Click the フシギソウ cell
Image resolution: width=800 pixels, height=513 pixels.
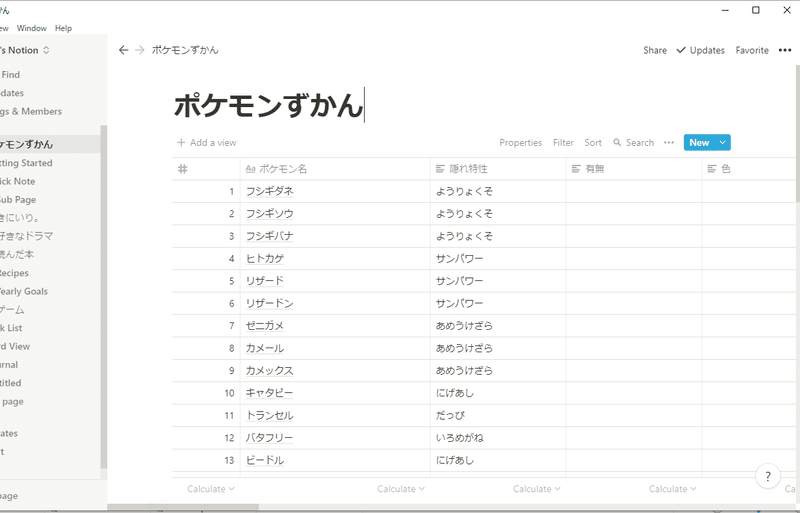(335, 213)
